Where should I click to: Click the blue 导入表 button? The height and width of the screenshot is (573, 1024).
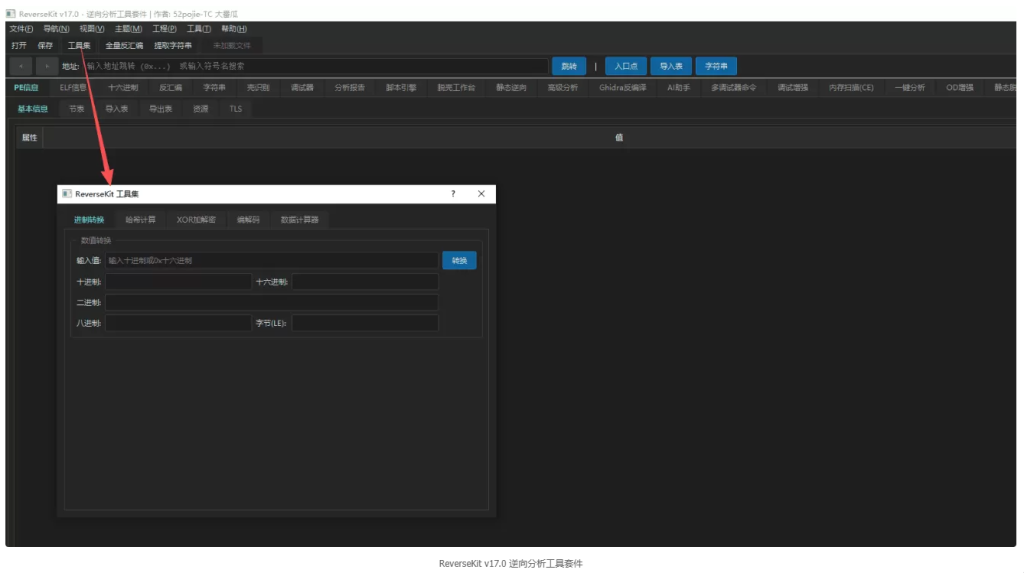671,66
